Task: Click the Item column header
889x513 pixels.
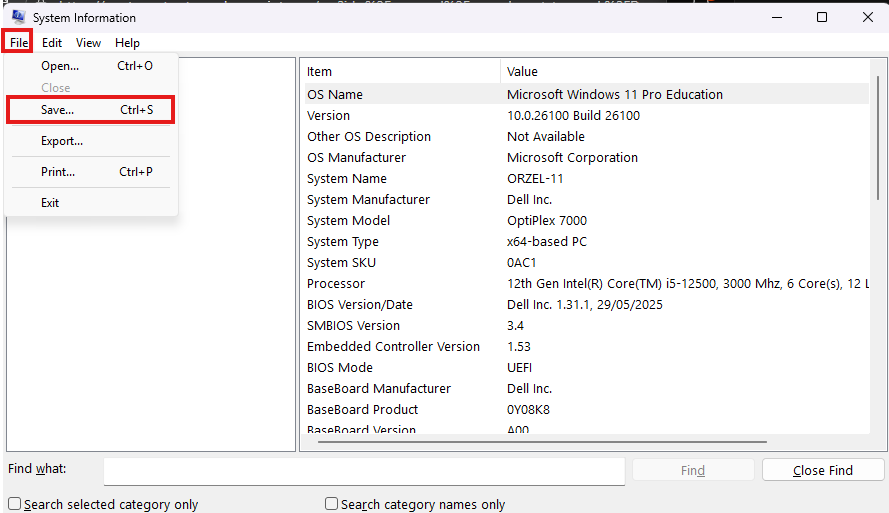Action: coord(400,72)
